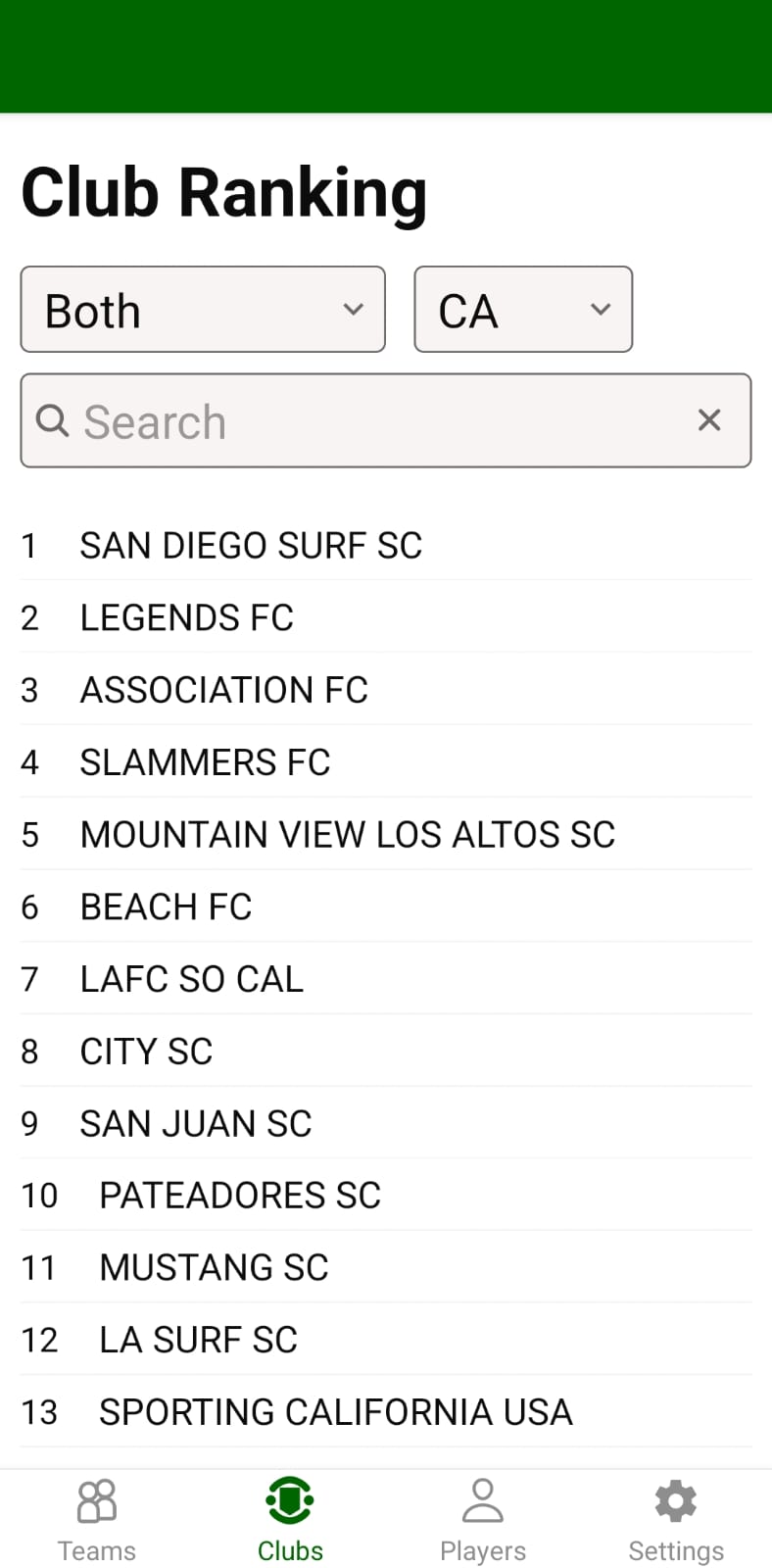Open City SC ranked eighth

(x=146, y=1052)
